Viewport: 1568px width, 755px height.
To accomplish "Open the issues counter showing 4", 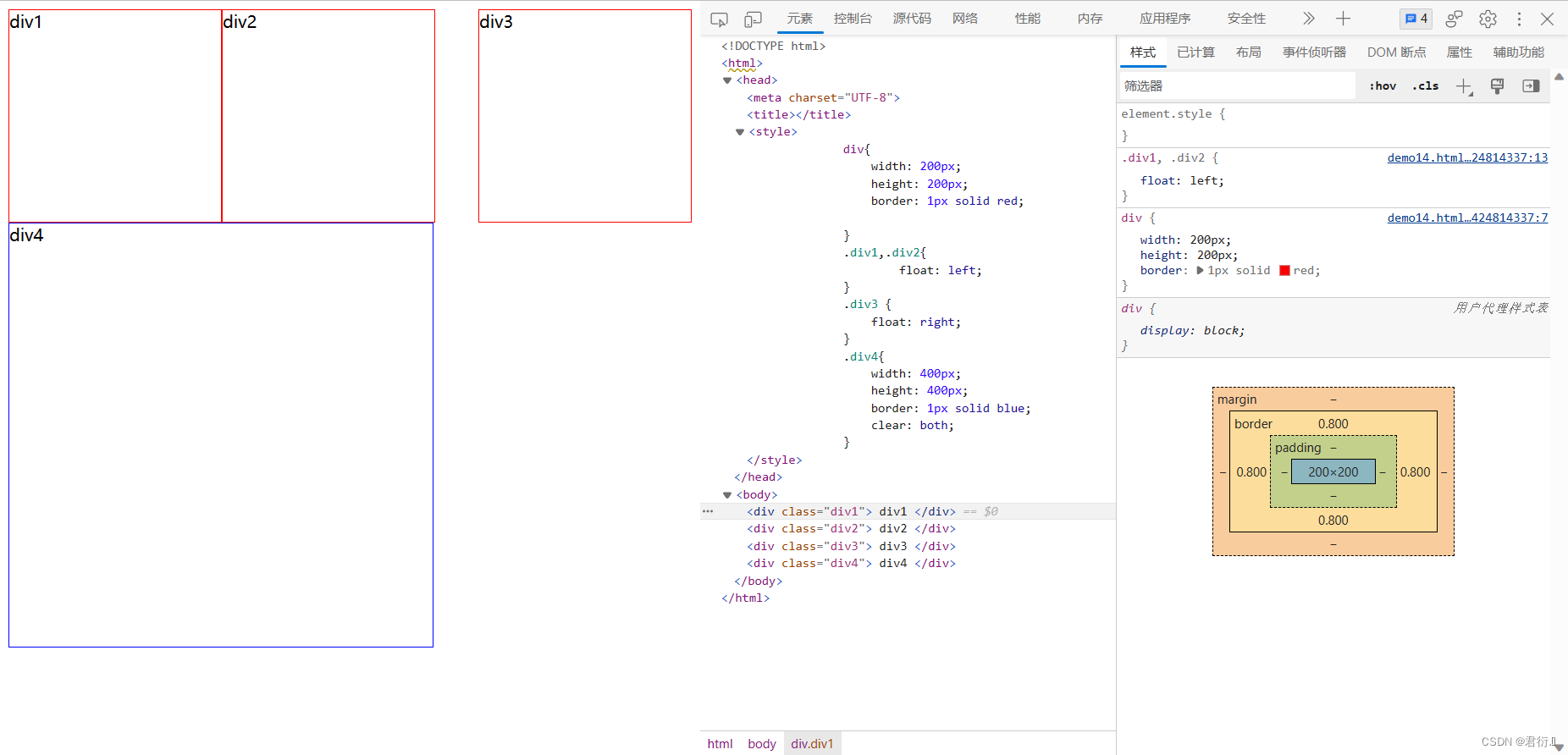I will [1416, 19].
